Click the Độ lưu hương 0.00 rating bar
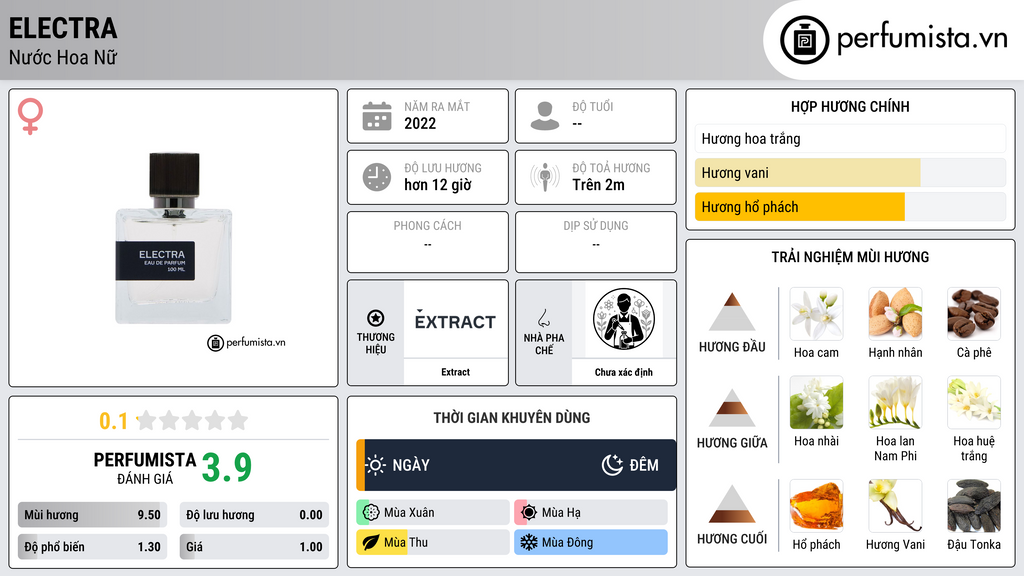The height and width of the screenshot is (576, 1024). (x=254, y=515)
